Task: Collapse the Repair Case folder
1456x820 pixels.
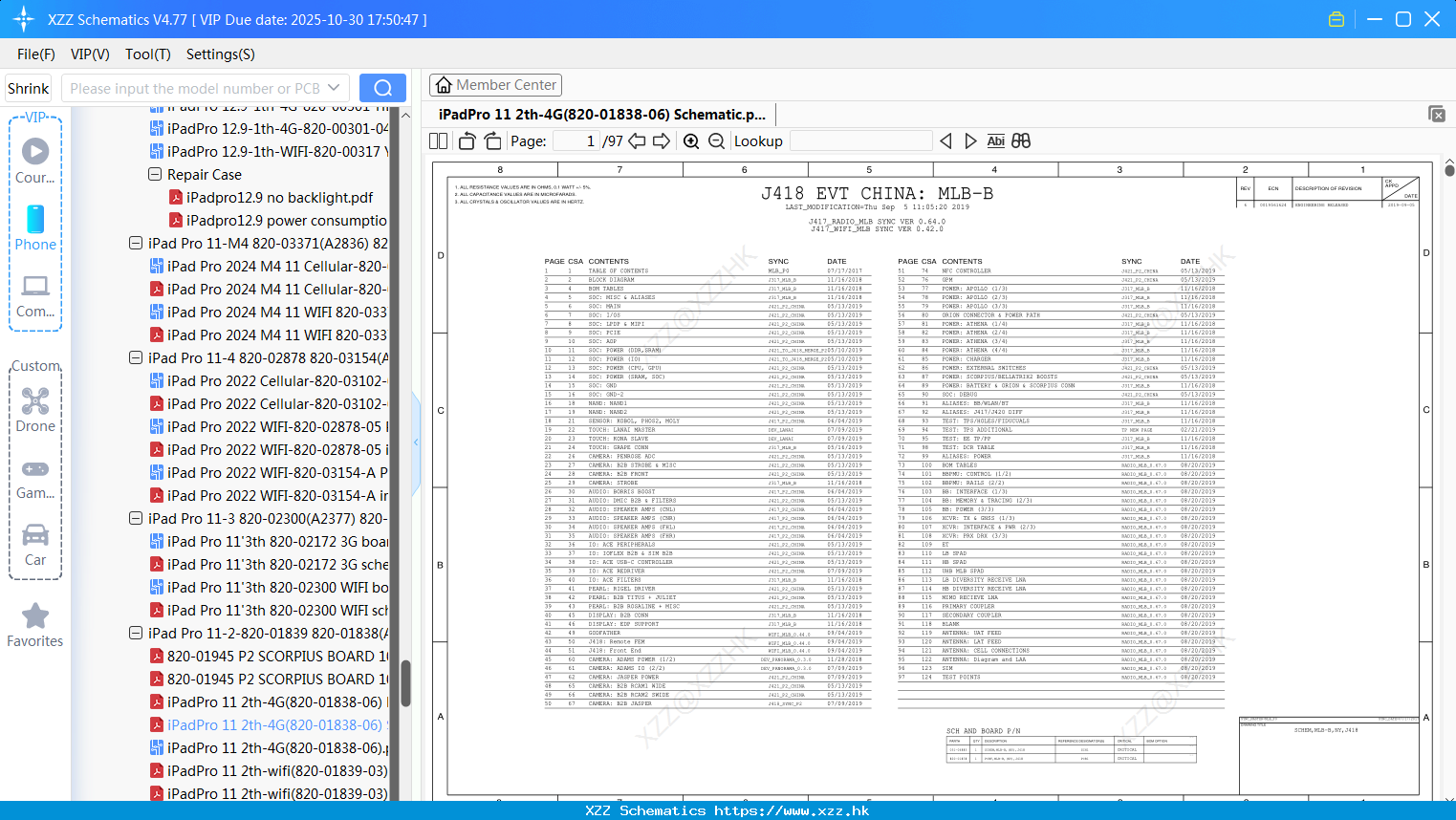Action: pyautogui.click(x=154, y=174)
